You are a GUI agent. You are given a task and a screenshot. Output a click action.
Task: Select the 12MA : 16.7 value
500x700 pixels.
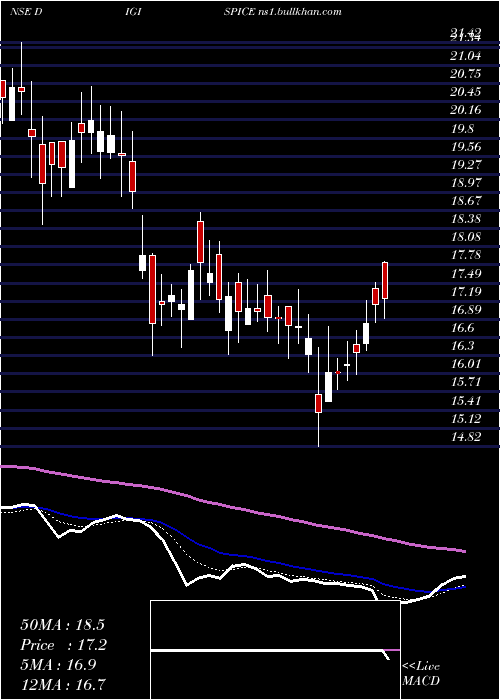pos(65,684)
